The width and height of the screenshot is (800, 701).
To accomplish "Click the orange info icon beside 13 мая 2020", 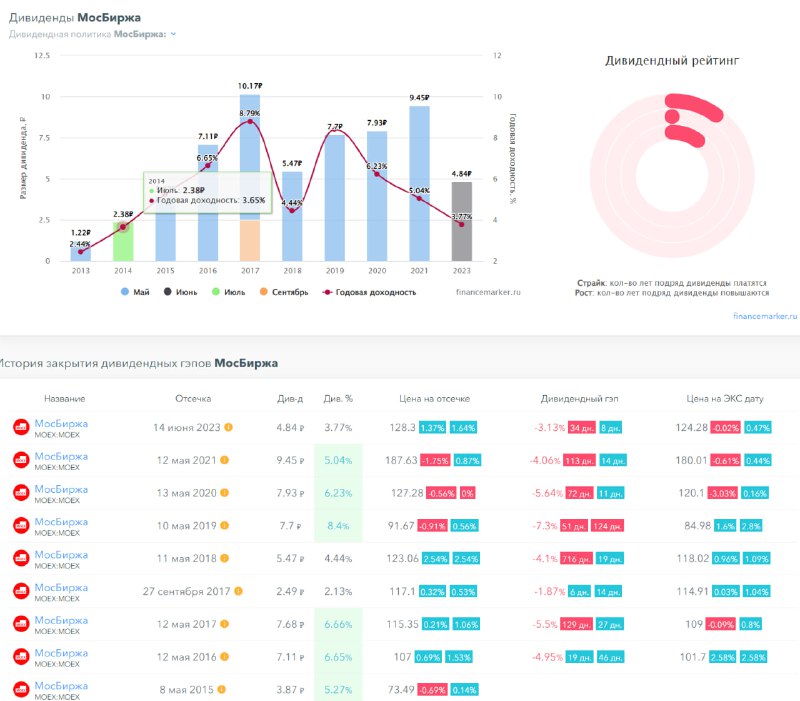I will (224, 492).
